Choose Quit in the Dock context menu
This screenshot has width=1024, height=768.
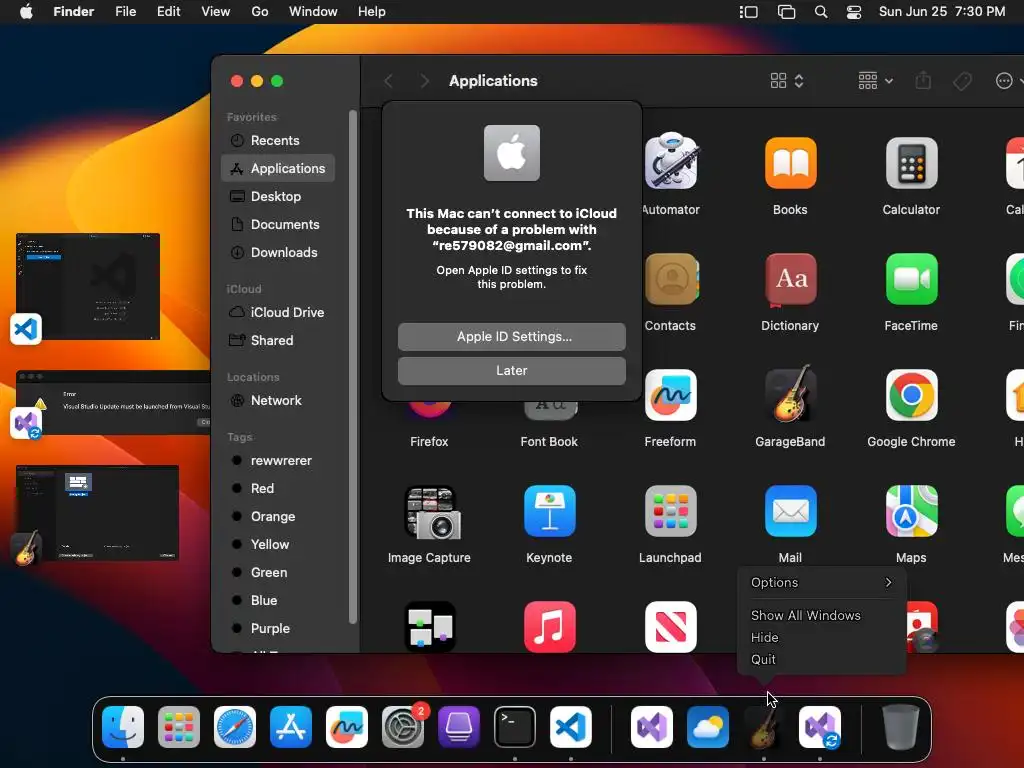(x=763, y=660)
